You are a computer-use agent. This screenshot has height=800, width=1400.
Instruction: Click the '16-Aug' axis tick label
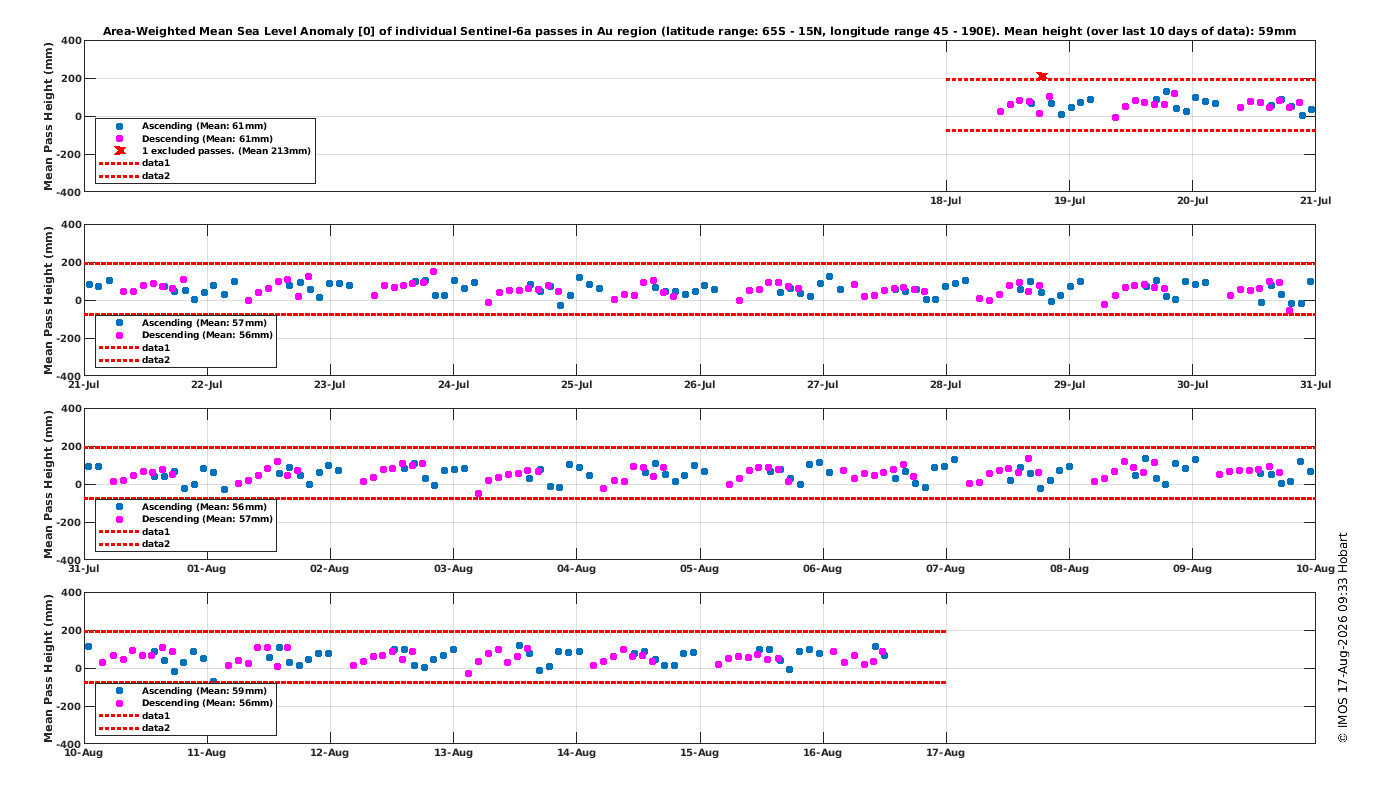pos(822,753)
